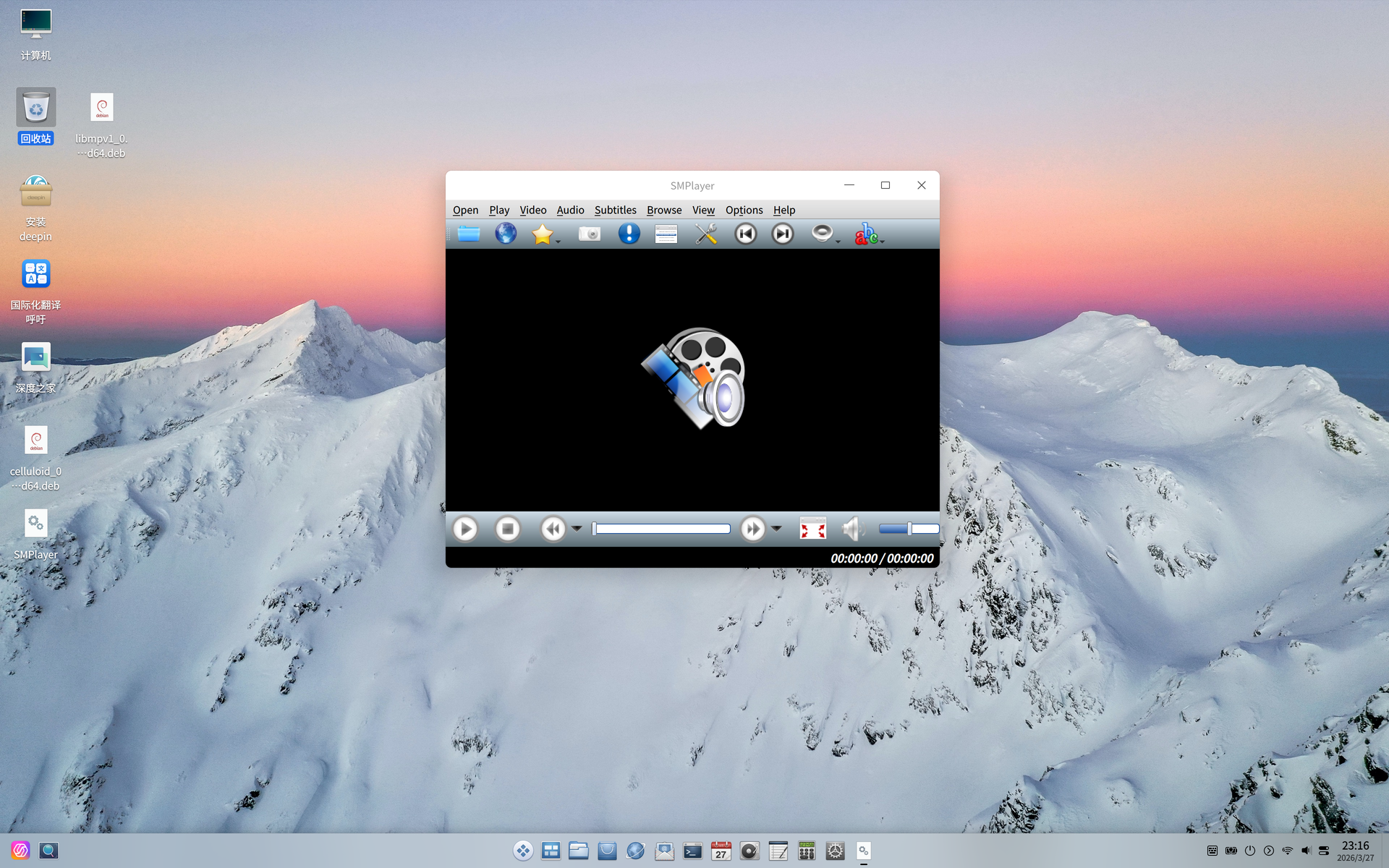Click the Rewind button in control bar

553,529
